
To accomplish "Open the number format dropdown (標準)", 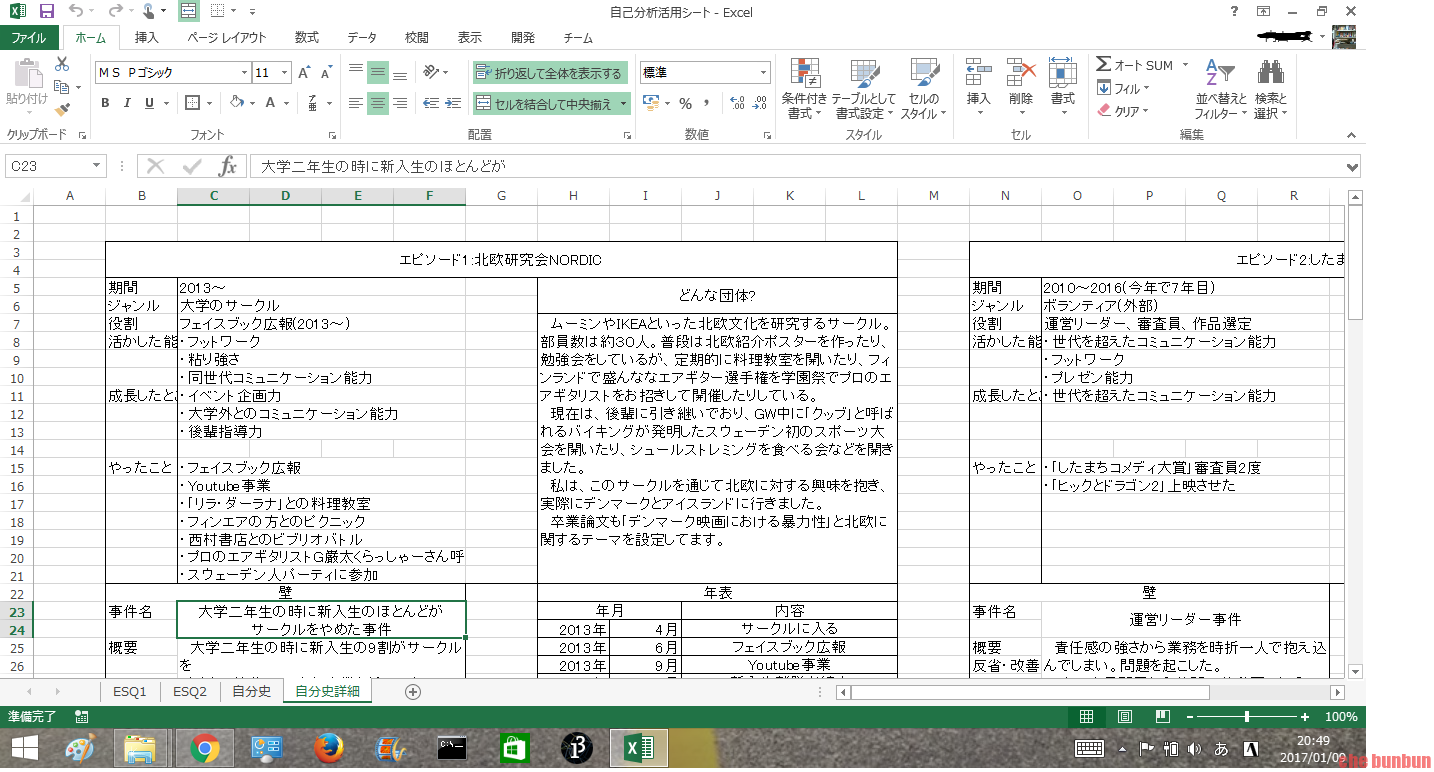I will (764, 73).
